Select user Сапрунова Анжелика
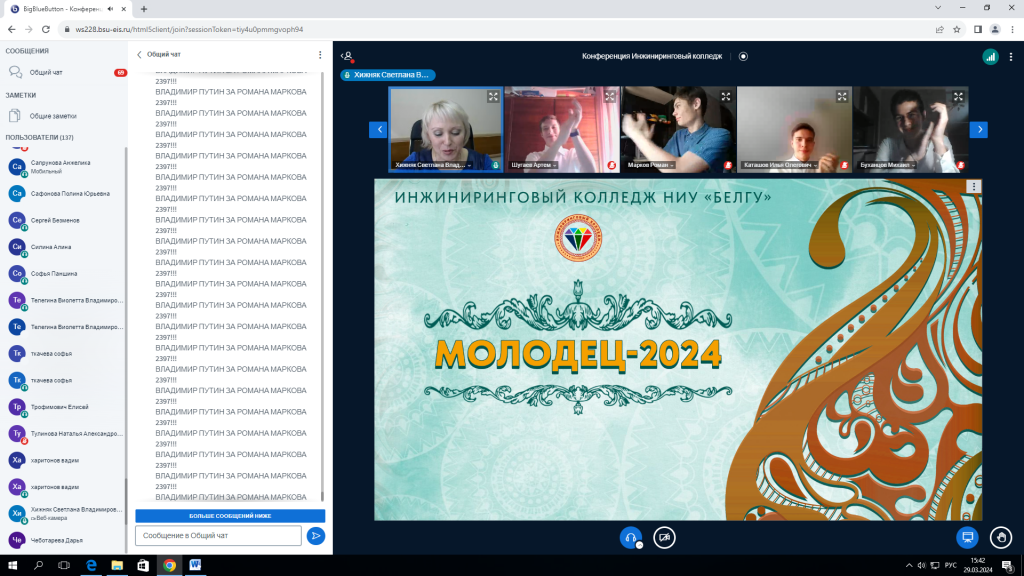The height and width of the screenshot is (576, 1024). (x=64, y=167)
